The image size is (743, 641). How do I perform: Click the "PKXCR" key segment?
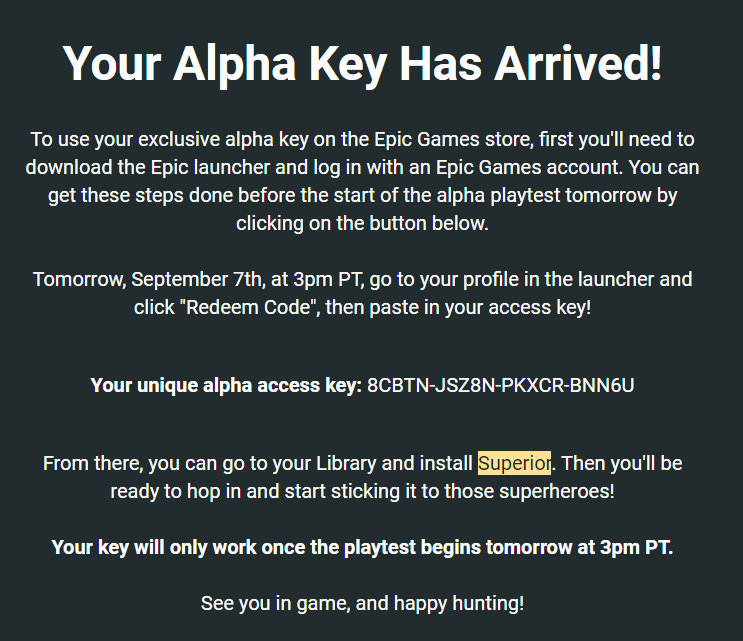533,386
